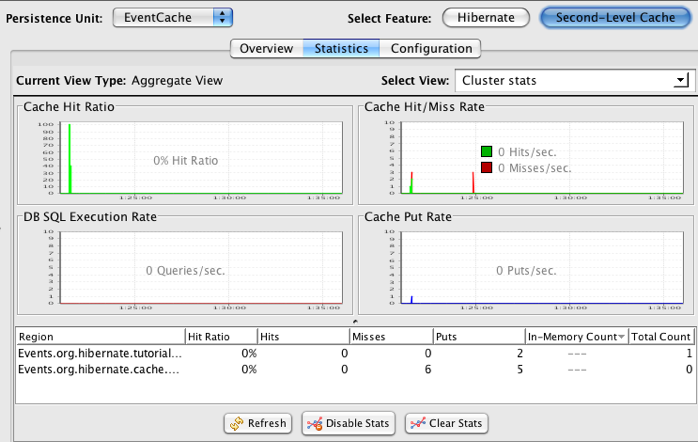Click the Clear Stats button
This screenshot has width=698, height=442.
point(446,423)
